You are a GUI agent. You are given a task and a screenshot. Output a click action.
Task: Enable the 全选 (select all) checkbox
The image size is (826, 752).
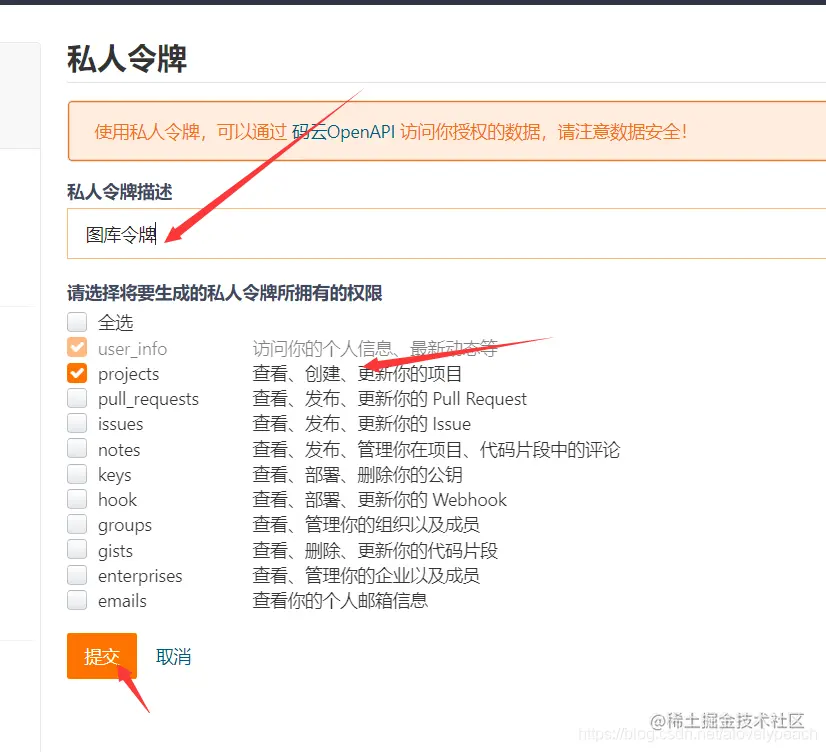[x=77, y=321]
